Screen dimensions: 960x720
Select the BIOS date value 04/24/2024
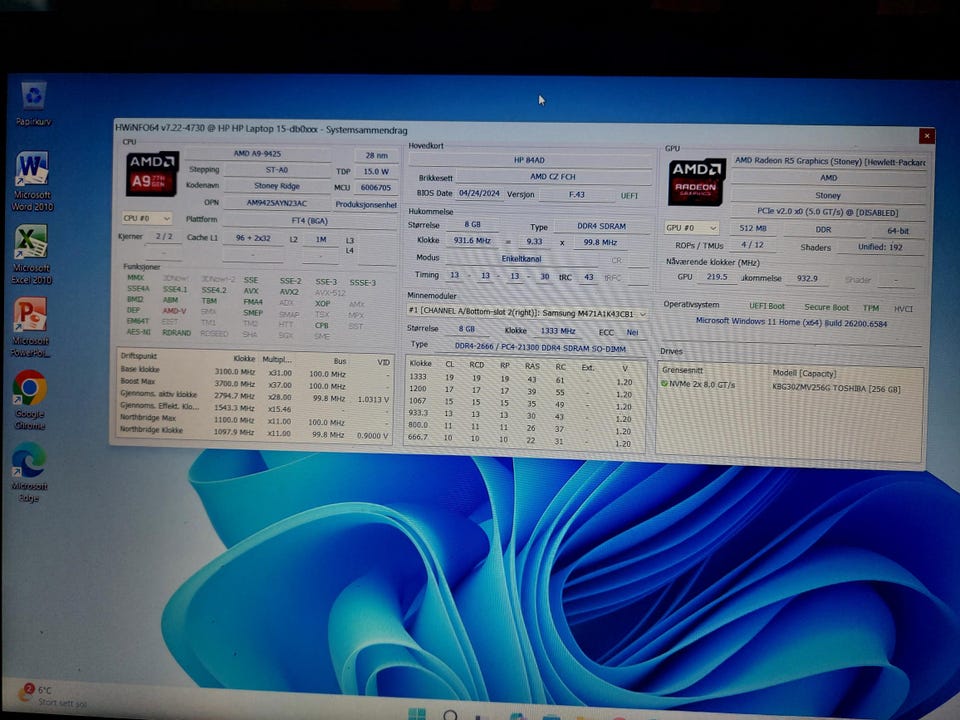[479, 193]
